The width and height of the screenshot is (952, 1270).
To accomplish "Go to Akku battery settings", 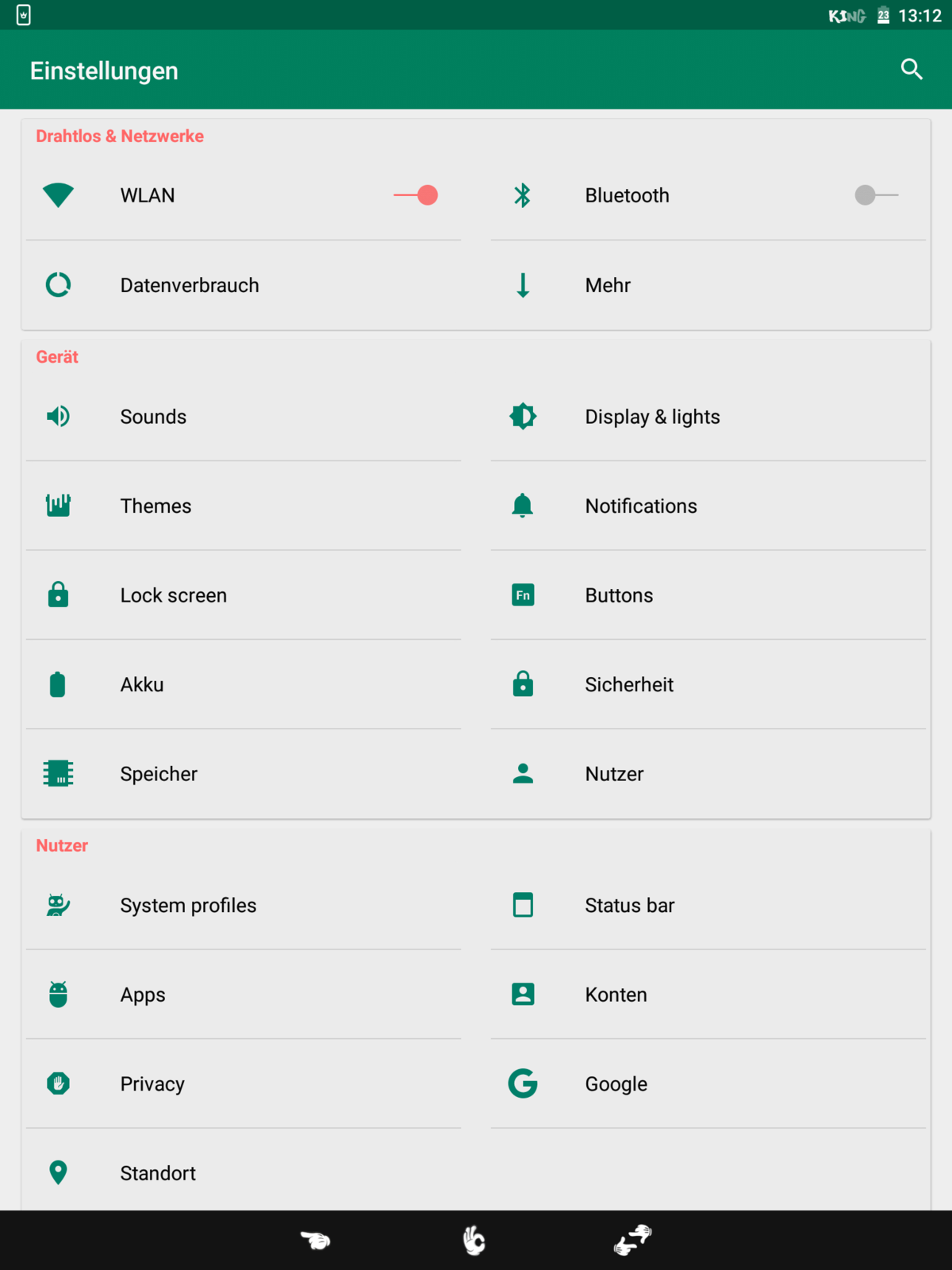I will click(x=142, y=684).
